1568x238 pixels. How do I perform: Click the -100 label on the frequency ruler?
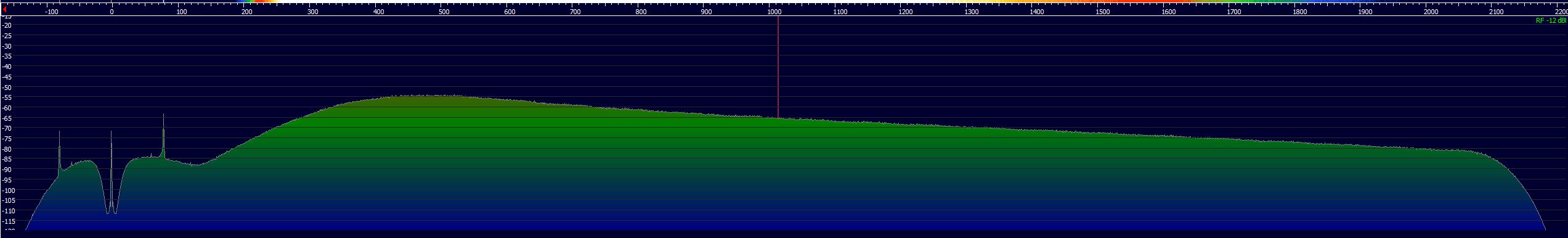52,12
